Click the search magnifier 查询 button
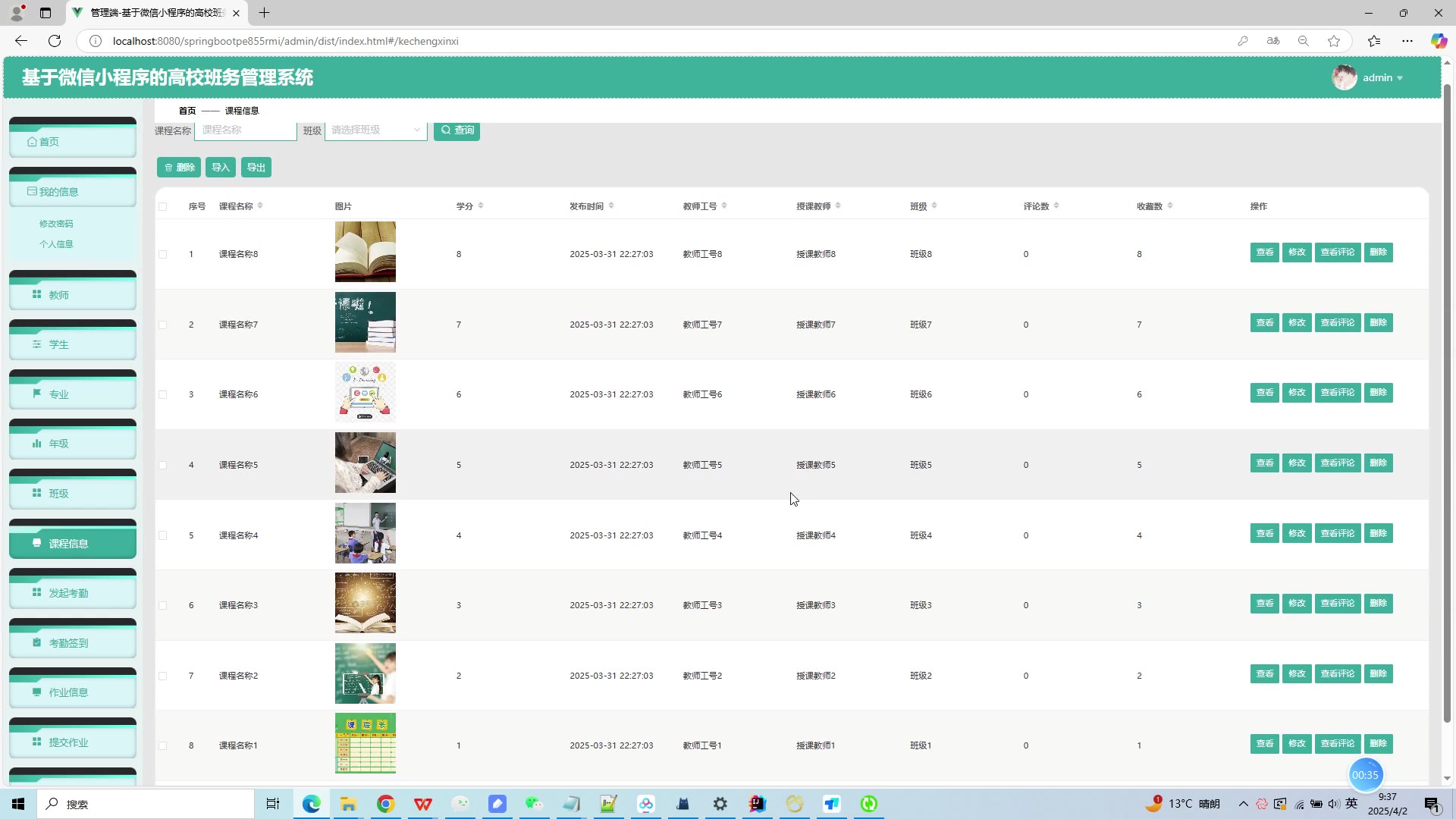The image size is (1456, 819). (457, 130)
